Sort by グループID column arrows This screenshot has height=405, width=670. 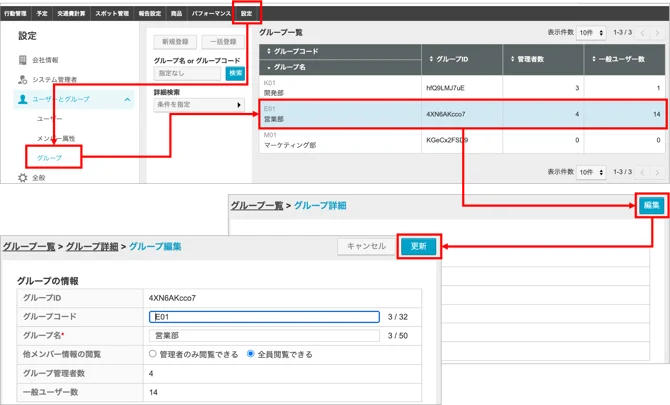(431, 59)
